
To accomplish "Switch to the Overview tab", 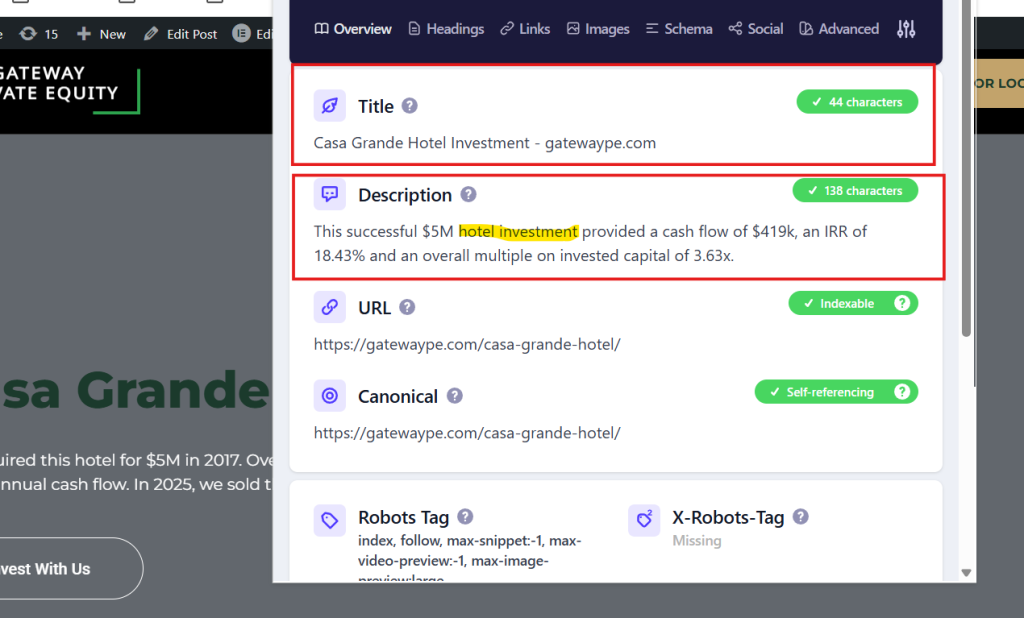I will [353, 29].
